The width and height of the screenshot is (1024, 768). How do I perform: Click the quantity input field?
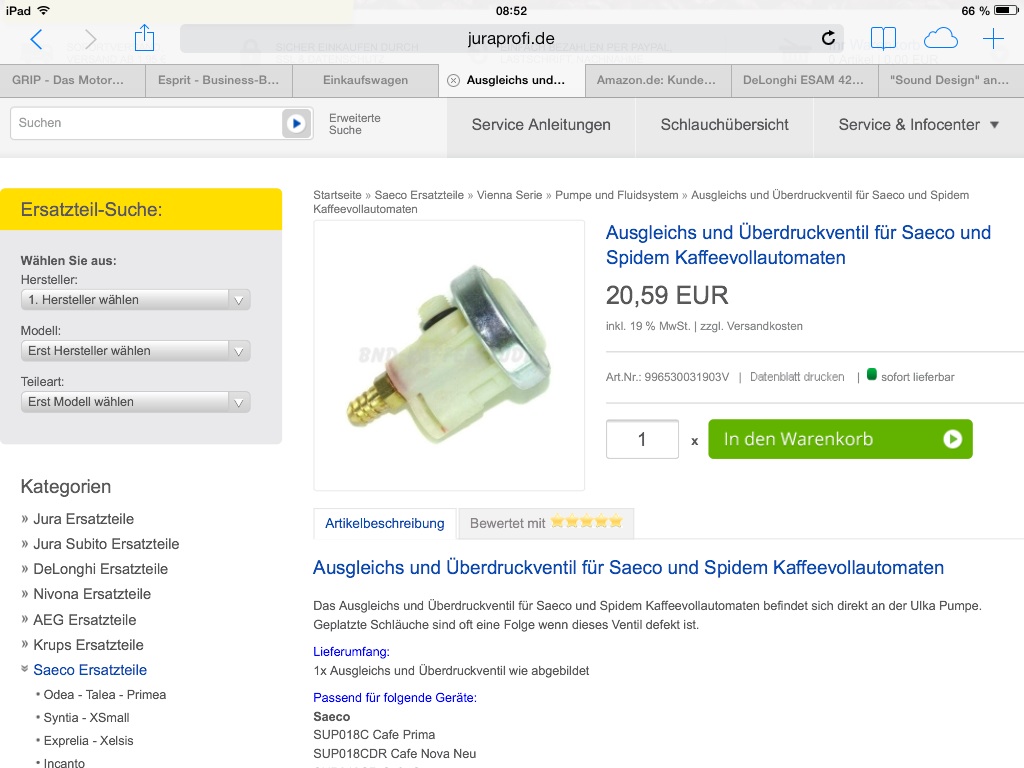[642, 439]
